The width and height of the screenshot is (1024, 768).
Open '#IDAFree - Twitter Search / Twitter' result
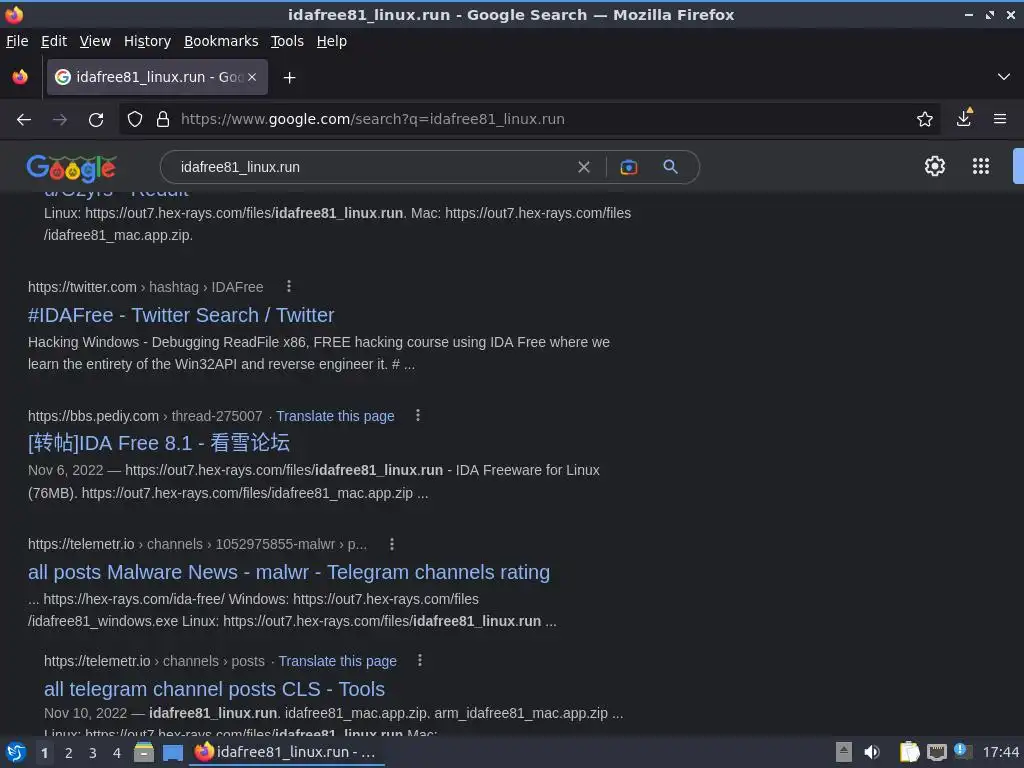click(181, 315)
